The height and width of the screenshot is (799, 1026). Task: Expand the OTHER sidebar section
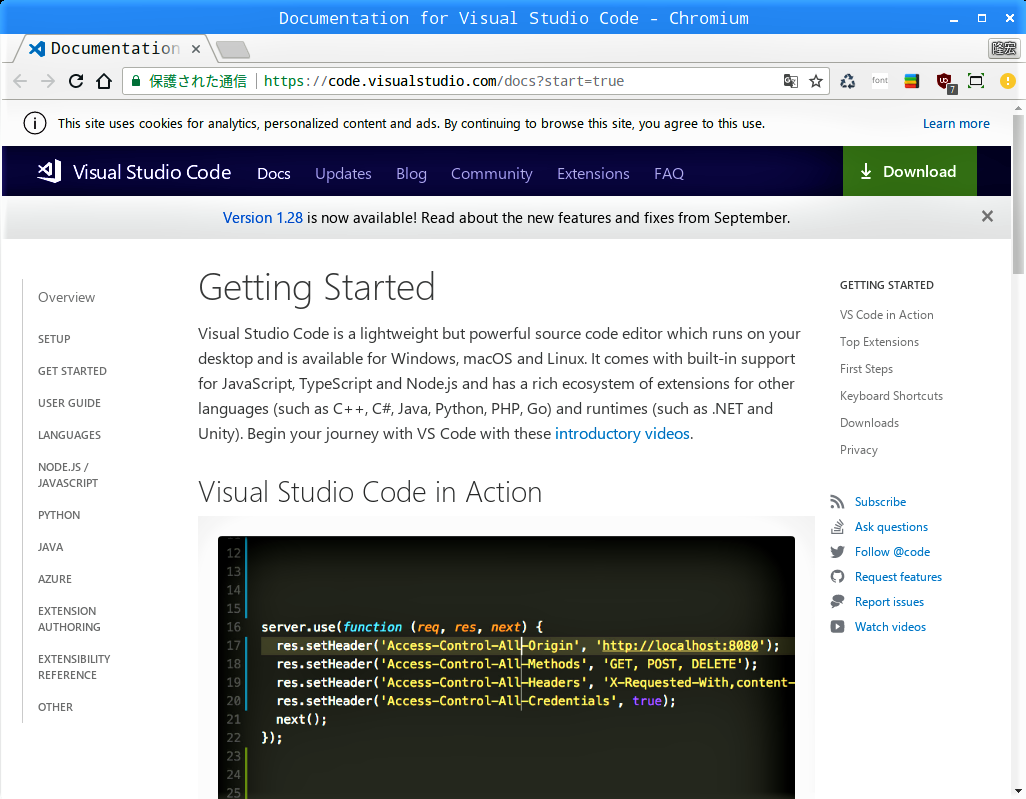[x=56, y=707]
